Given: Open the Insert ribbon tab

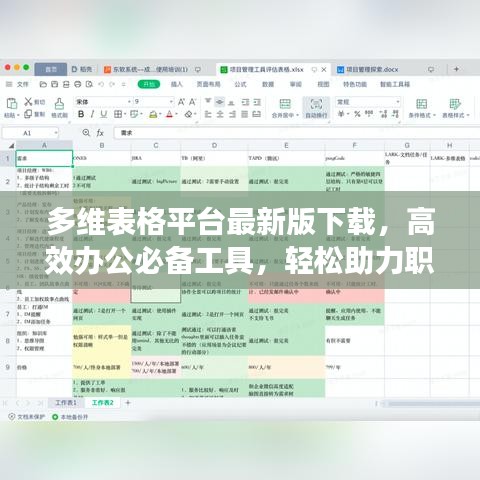Looking at the screenshot, I should coord(177,84).
